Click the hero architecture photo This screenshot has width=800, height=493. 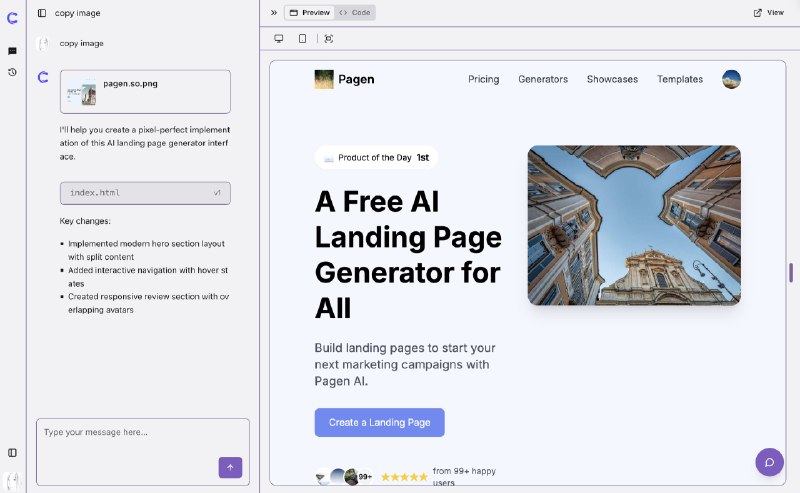coord(634,225)
